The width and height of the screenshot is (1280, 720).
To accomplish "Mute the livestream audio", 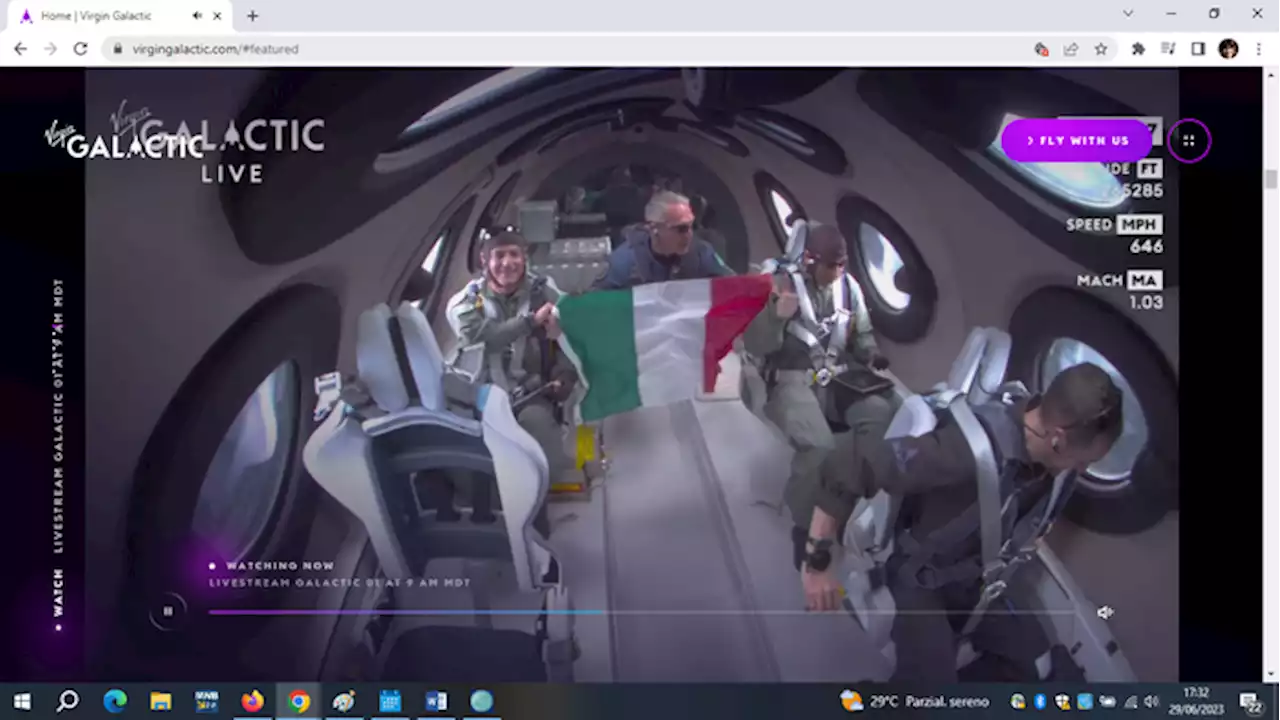I will tap(1105, 613).
